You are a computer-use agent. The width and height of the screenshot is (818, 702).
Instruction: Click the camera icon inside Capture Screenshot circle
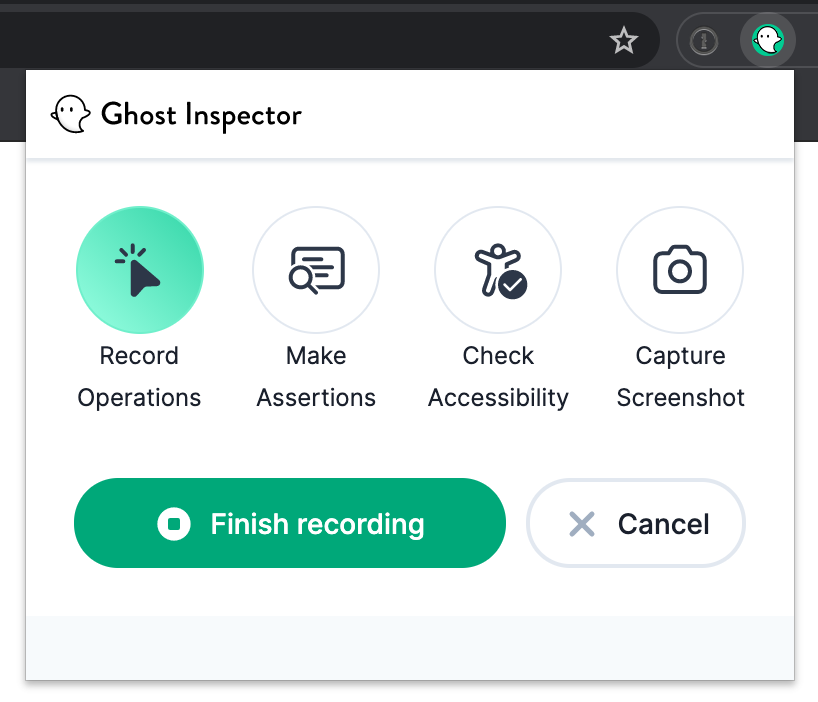680,270
